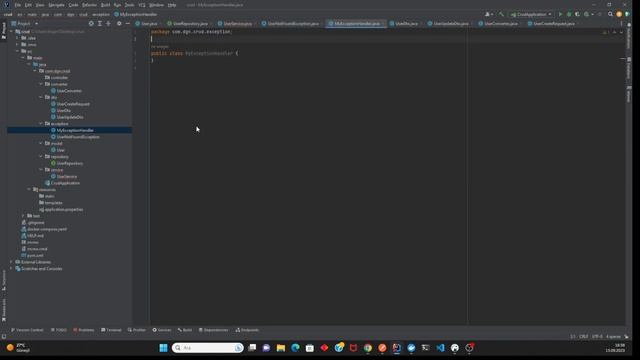Open the Dependencies tool window

[x=213, y=330]
